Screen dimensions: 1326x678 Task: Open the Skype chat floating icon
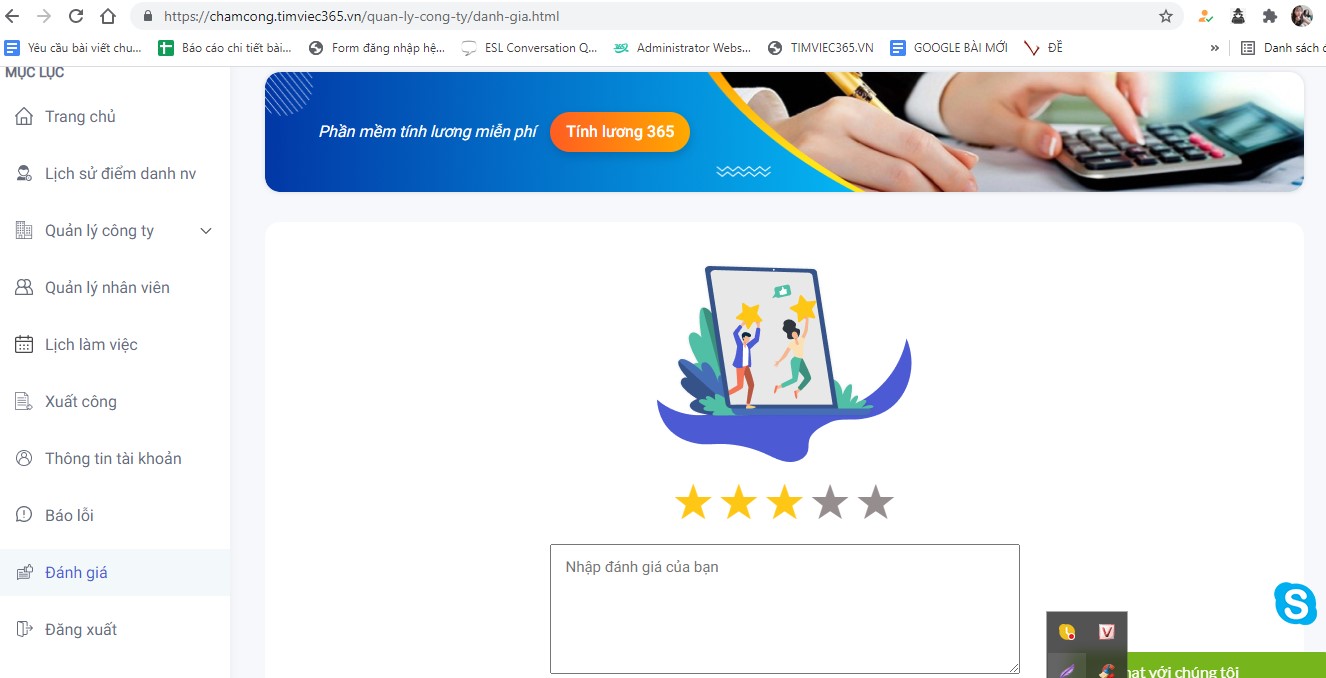pyautogui.click(x=1295, y=604)
